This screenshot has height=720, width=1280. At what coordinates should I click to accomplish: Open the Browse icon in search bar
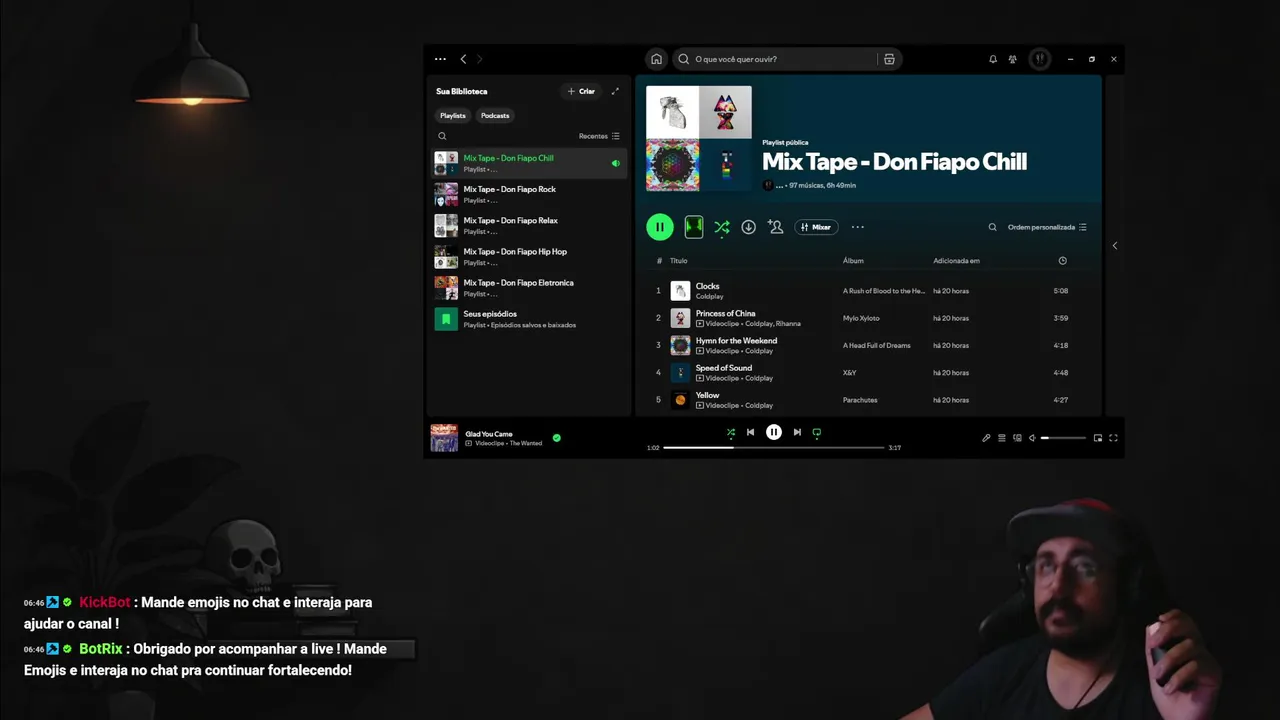[x=889, y=59]
